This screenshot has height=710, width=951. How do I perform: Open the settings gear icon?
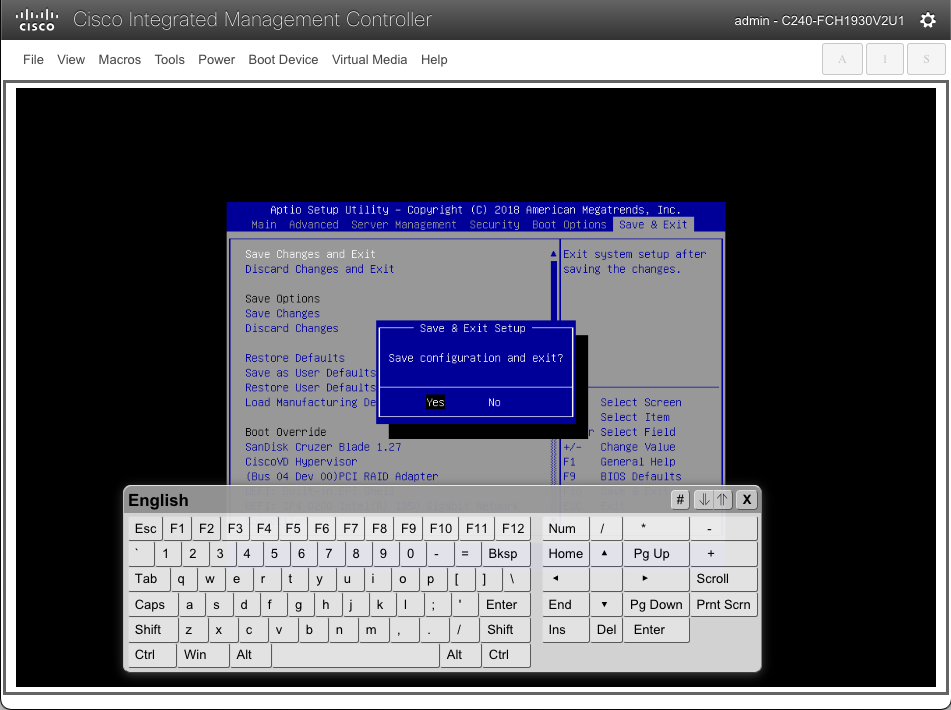click(x=927, y=20)
